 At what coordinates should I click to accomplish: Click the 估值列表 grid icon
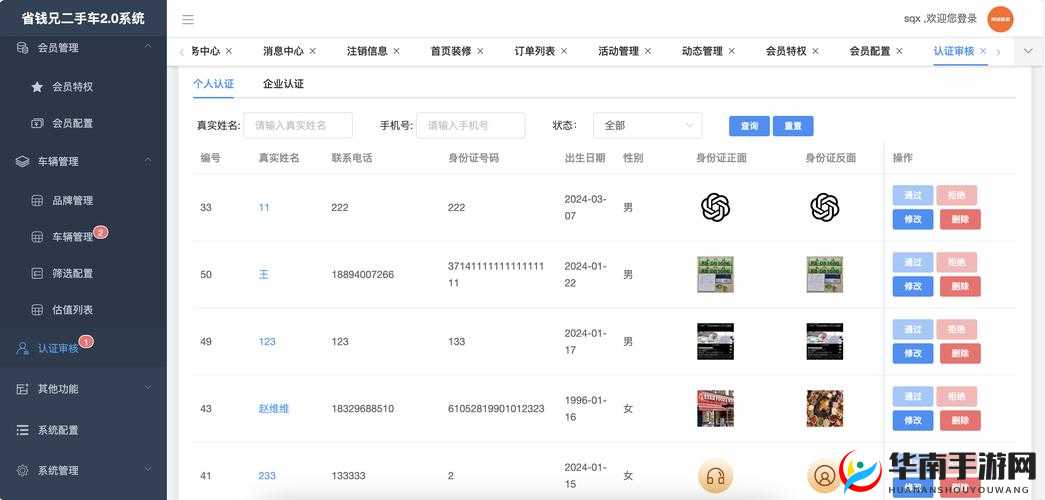(x=37, y=310)
